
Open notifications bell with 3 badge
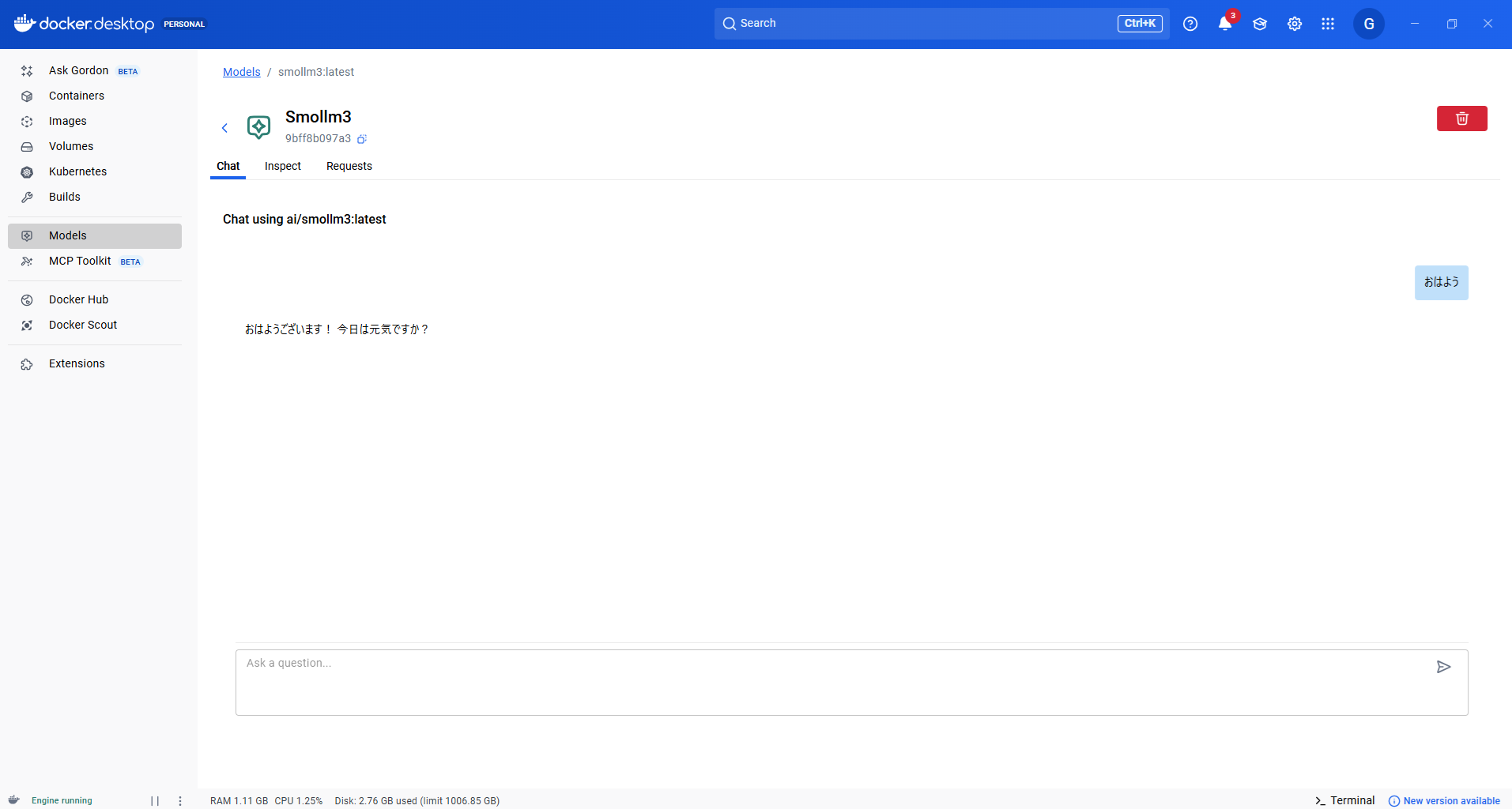click(x=1225, y=24)
